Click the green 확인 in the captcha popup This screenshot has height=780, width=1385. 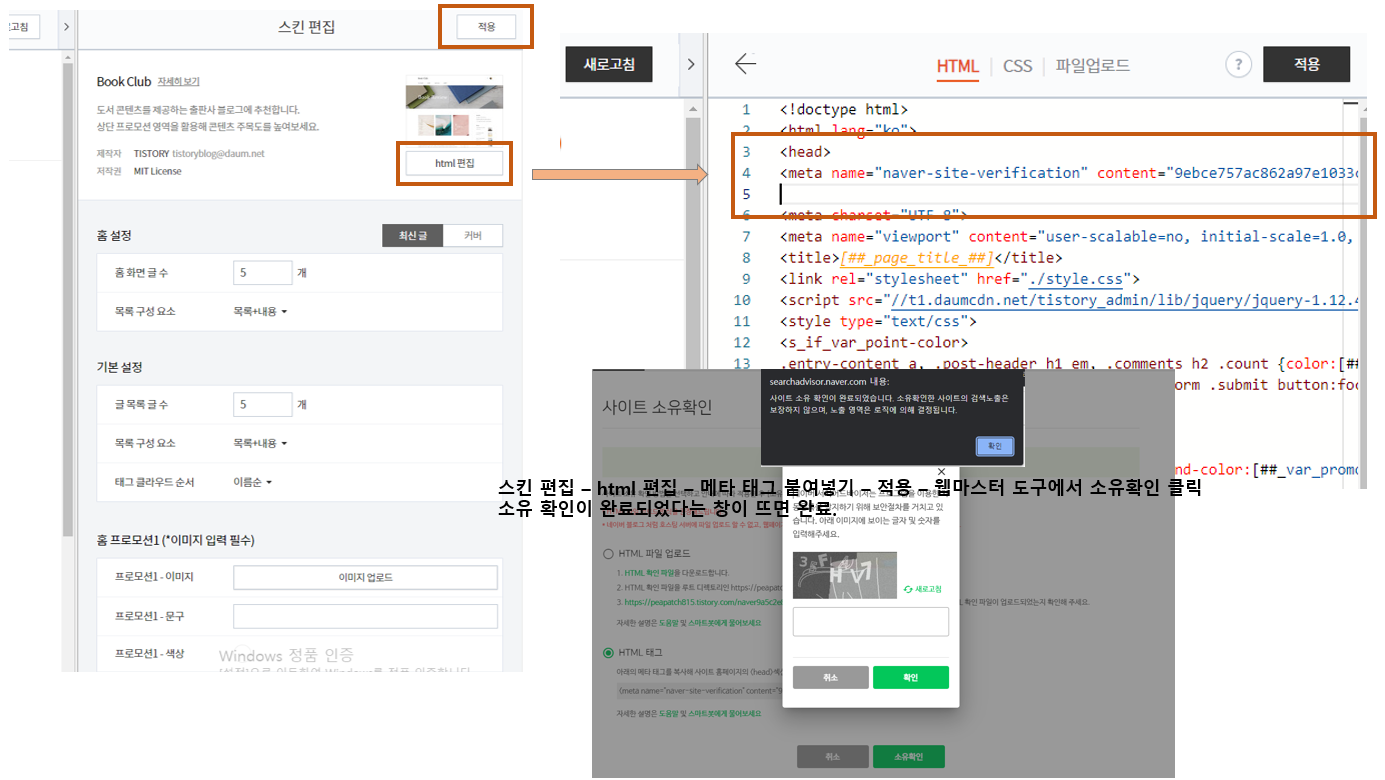click(x=910, y=677)
